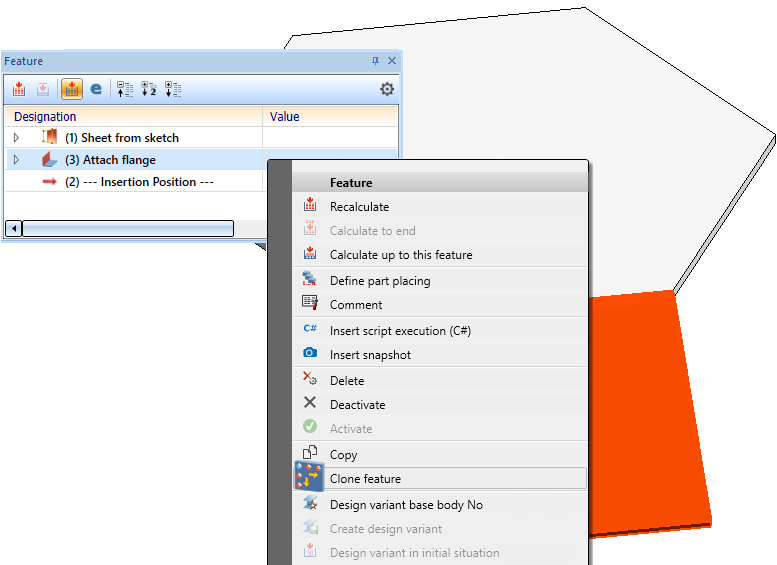The image size is (777, 565).
Task: Click the Define part placing icon
Action: tap(310, 278)
